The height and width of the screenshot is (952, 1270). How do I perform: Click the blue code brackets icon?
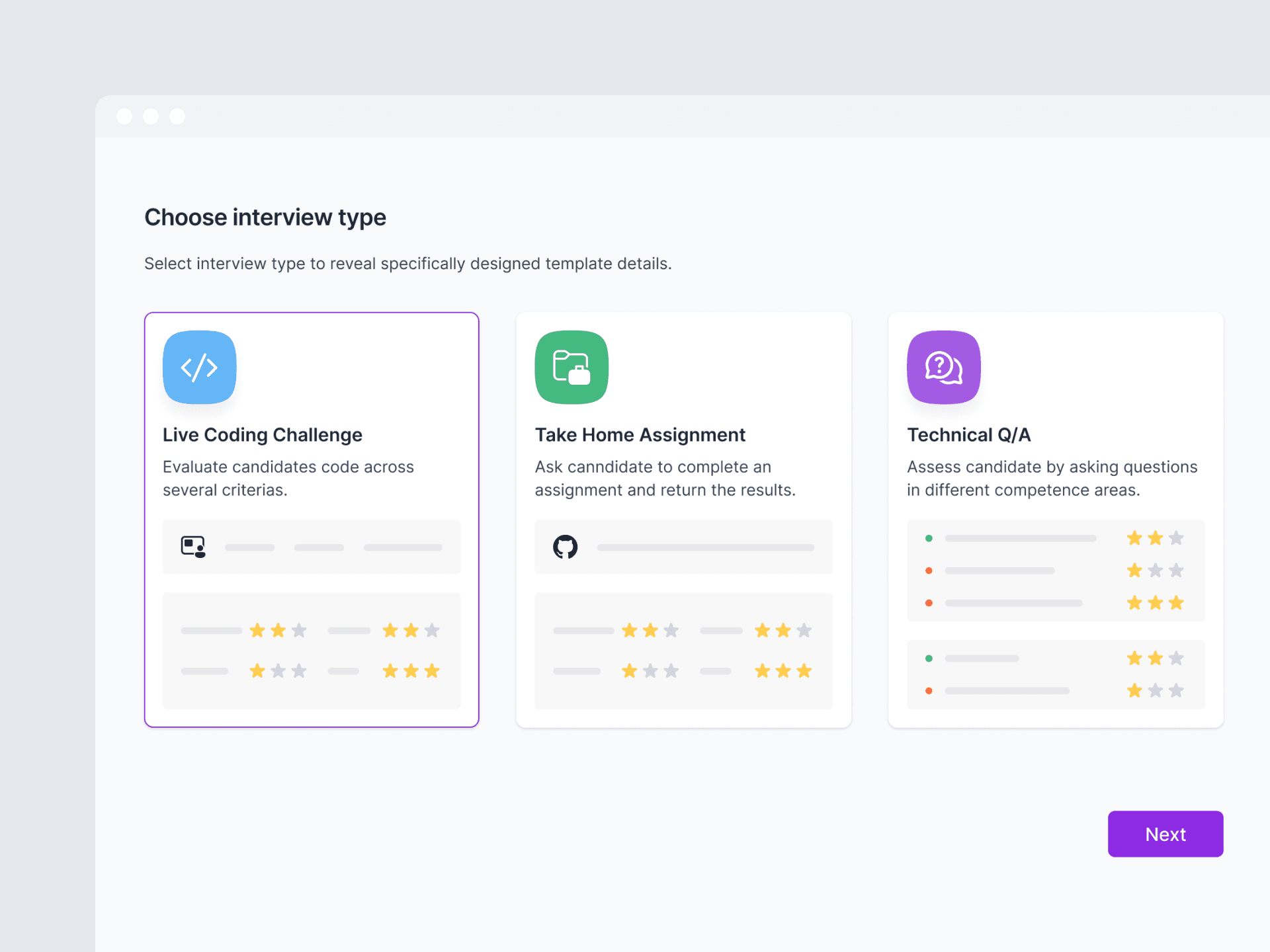[199, 367]
